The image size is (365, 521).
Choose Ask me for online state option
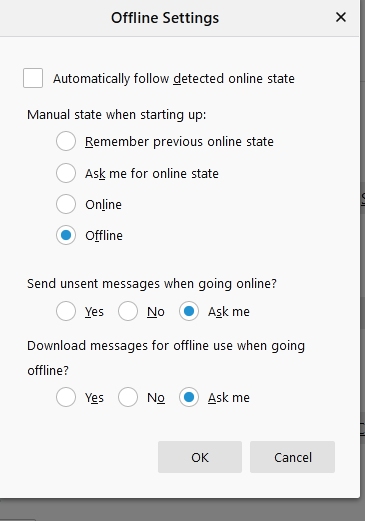[x=66, y=173]
